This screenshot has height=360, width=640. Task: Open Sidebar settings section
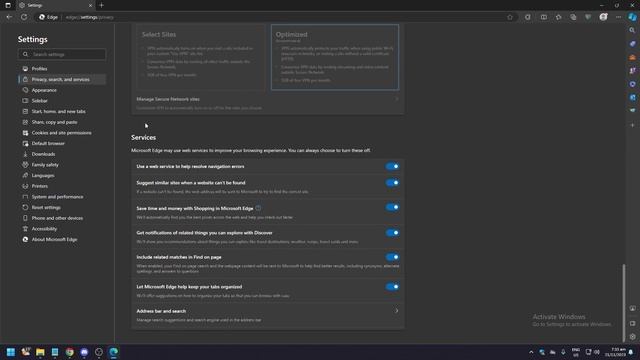(62, 100)
